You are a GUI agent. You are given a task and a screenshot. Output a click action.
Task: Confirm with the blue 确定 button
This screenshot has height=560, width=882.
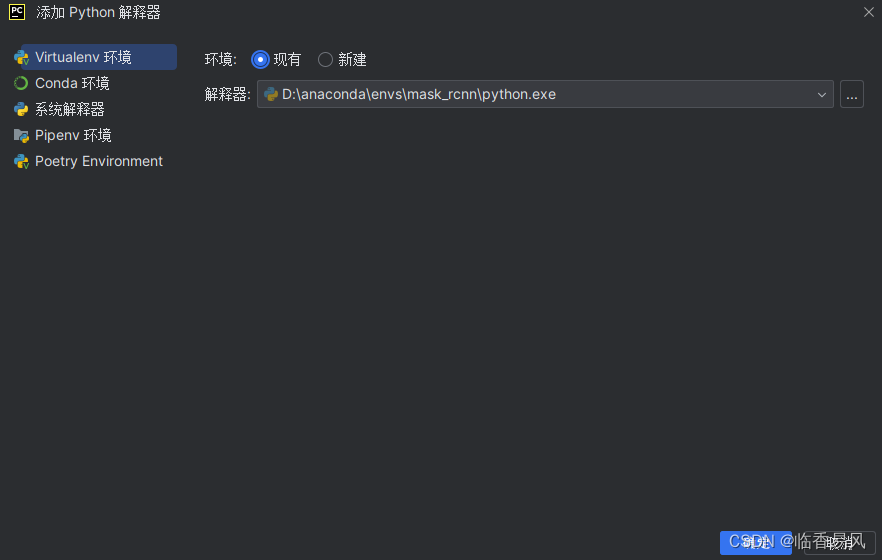pyautogui.click(x=755, y=543)
